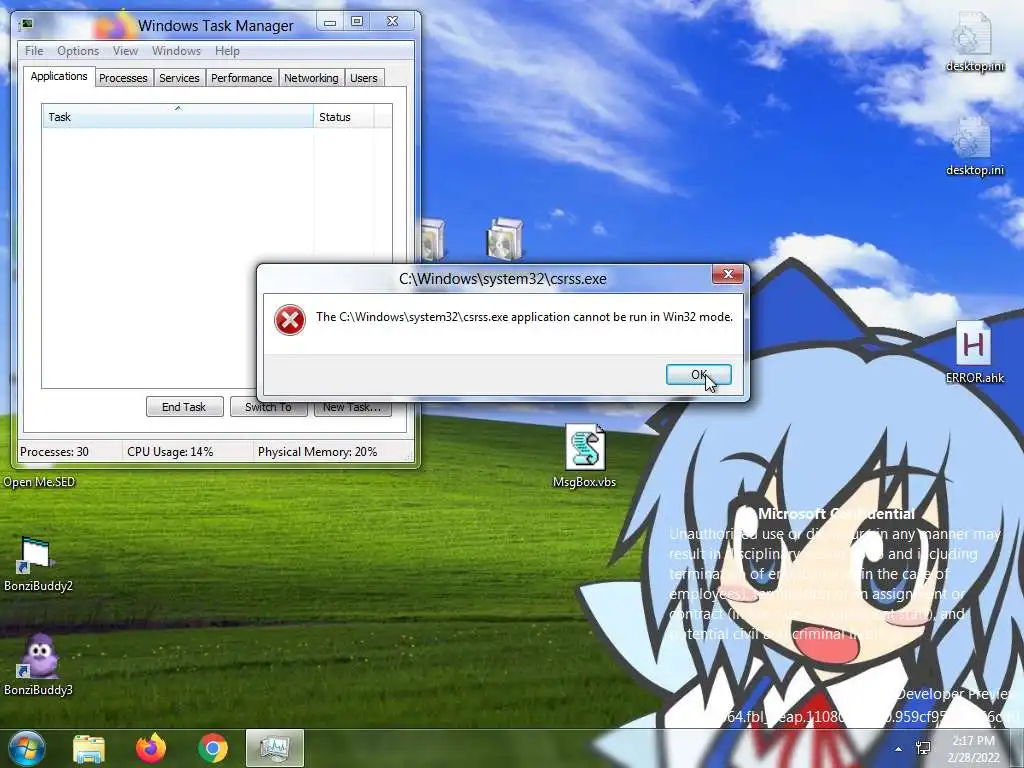The height and width of the screenshot is (768, 1024).
Task: Click the CPU Usage: 14% status text
Action: [170, 452]
